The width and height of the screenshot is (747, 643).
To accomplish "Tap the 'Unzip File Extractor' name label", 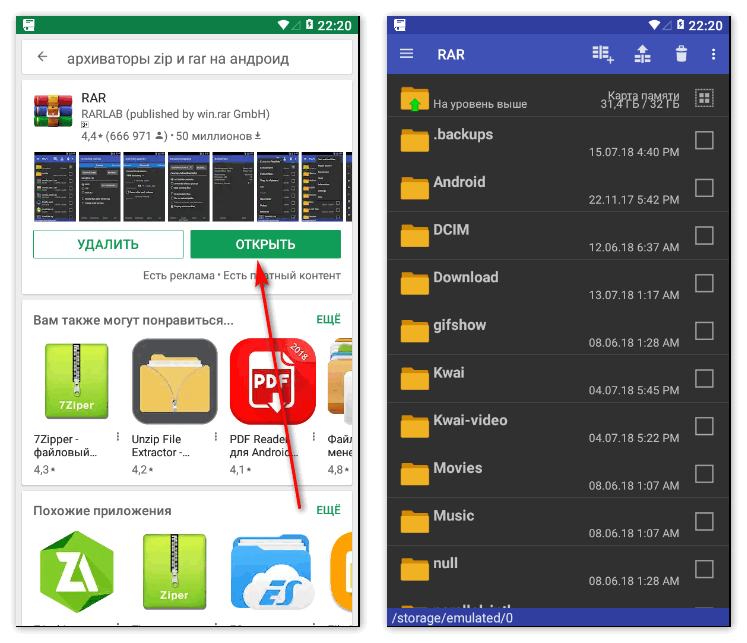I will point(161,446).
